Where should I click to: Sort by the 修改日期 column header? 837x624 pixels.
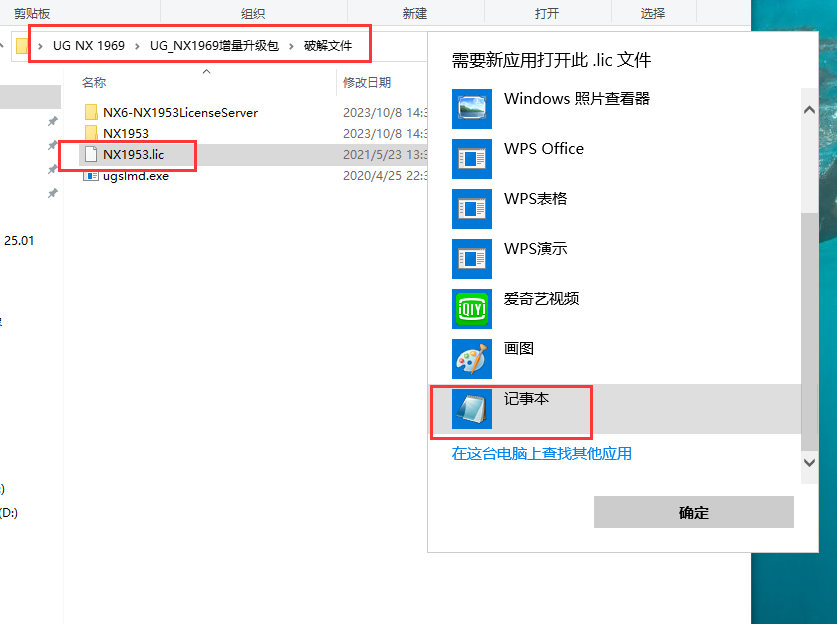tap(367, 83)
